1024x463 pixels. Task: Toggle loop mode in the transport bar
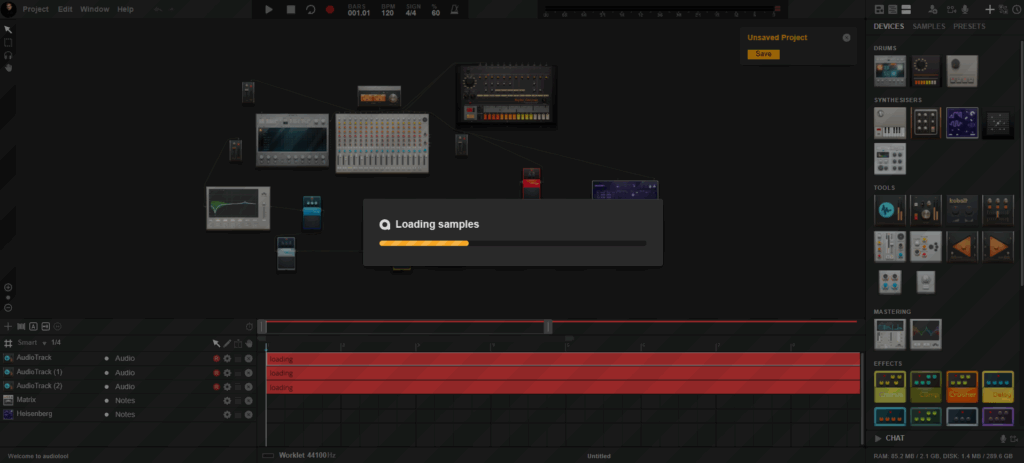point(310,10)
